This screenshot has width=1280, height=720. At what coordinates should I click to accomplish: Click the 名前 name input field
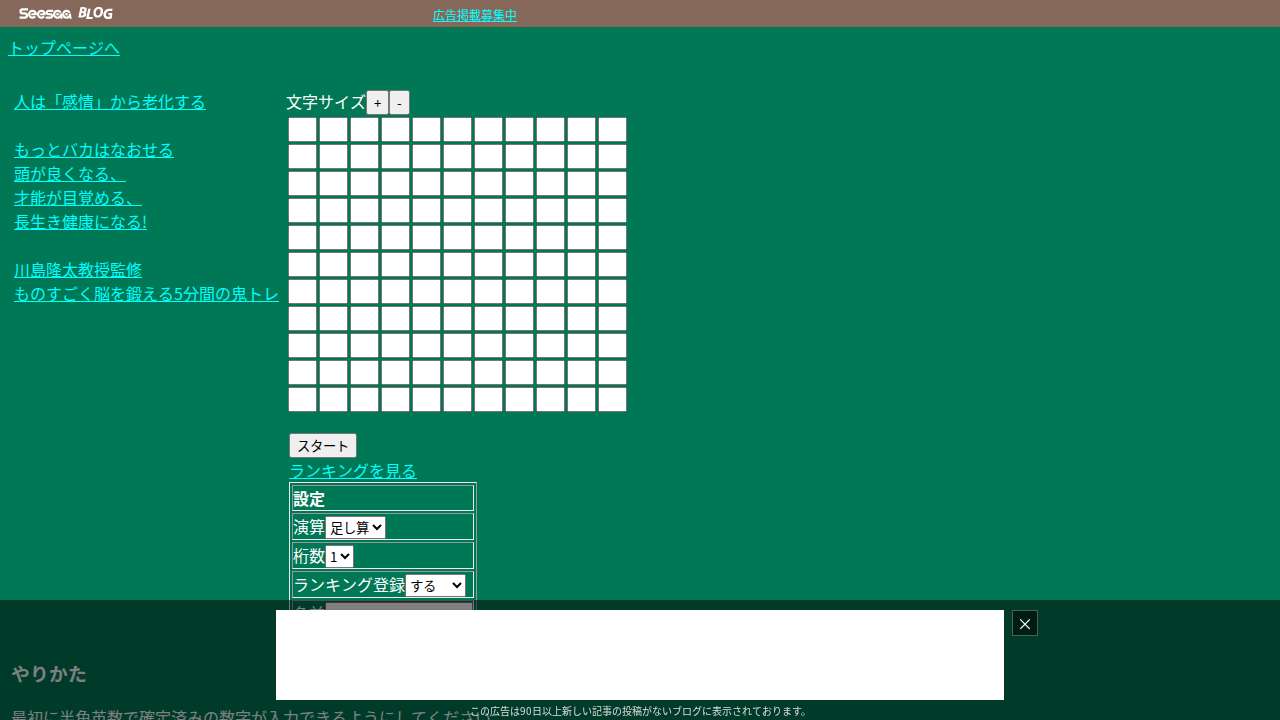click(399, 606)
